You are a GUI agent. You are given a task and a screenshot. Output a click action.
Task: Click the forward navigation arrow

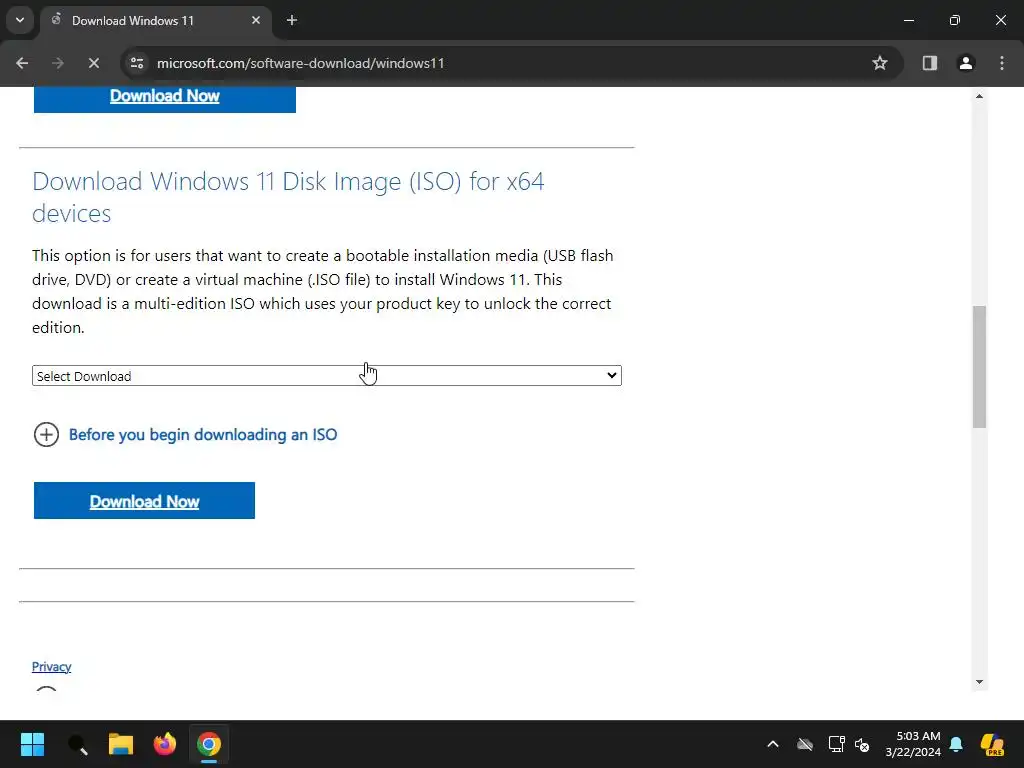(58, 63)
